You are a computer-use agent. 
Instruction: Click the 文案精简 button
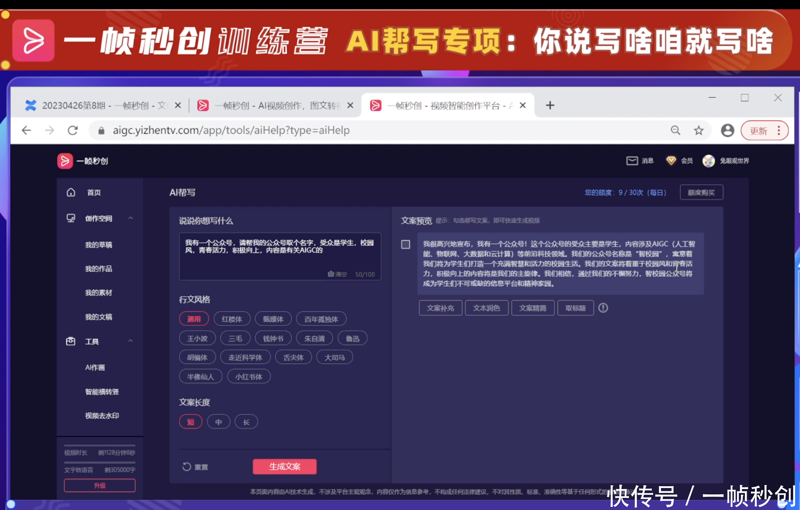[x=533, y=308]
